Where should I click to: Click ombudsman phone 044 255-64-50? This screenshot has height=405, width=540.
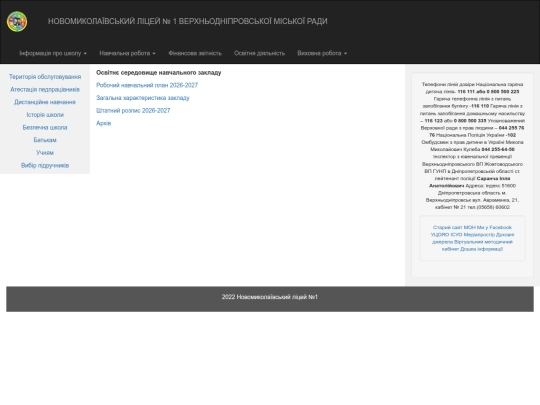(x=498, y=149)
